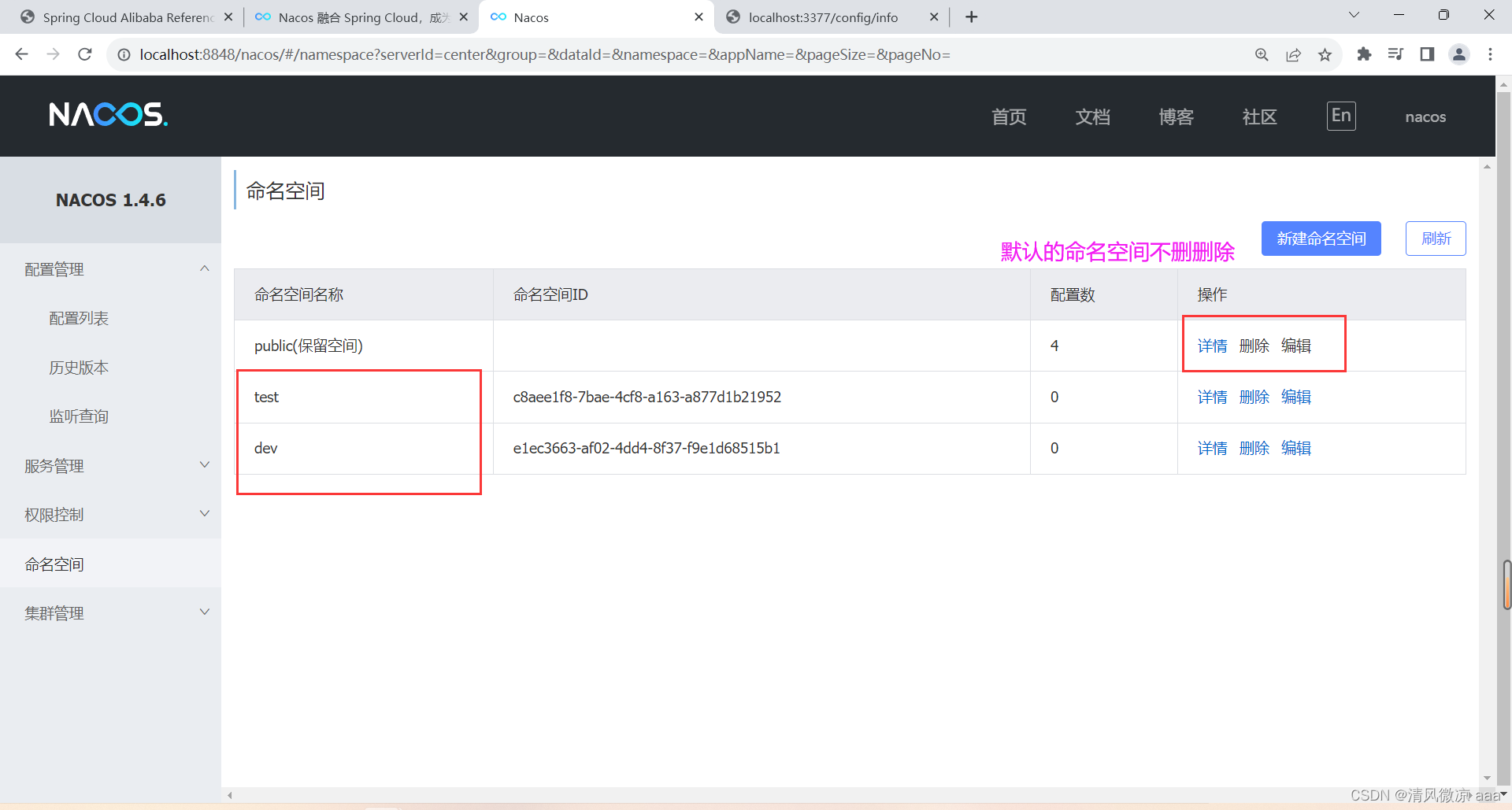The image size is (1512, 810).
Task: Click the 刷新 button
Action: coord(1436,239)
